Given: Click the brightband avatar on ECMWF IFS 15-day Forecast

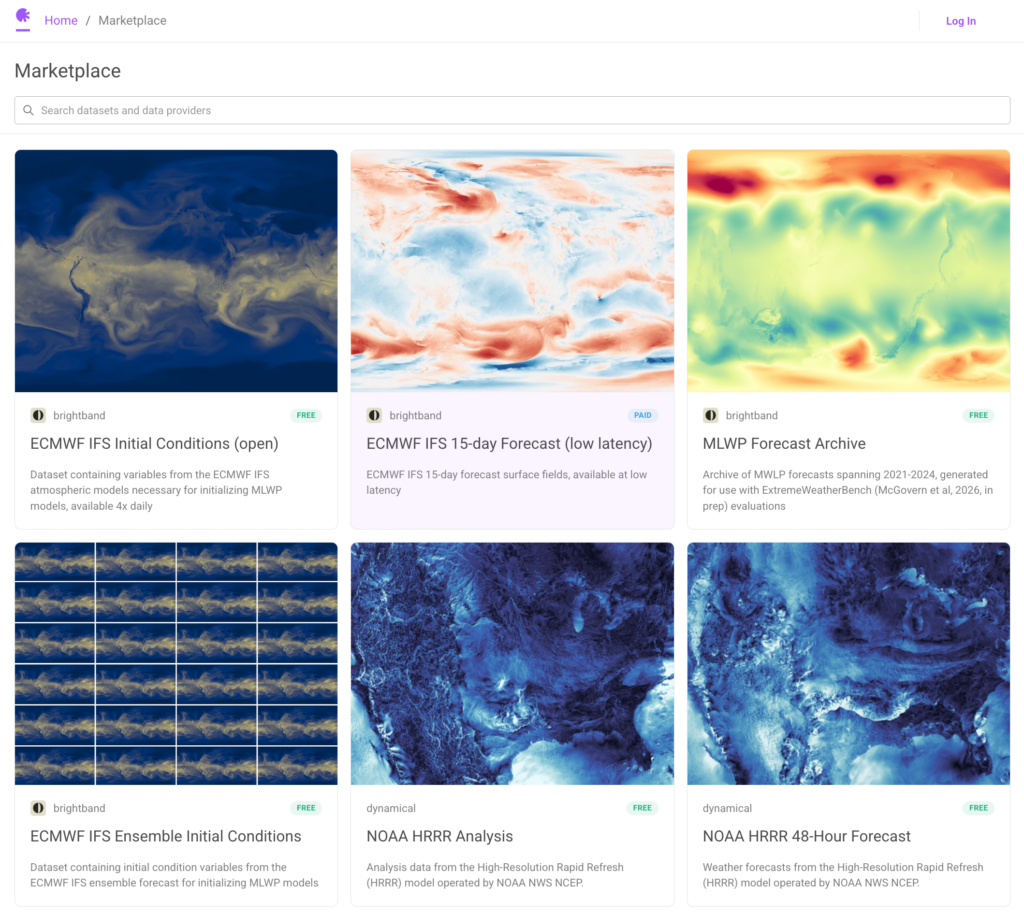Looking at the screenshot, I should click(x=374, y=415).
